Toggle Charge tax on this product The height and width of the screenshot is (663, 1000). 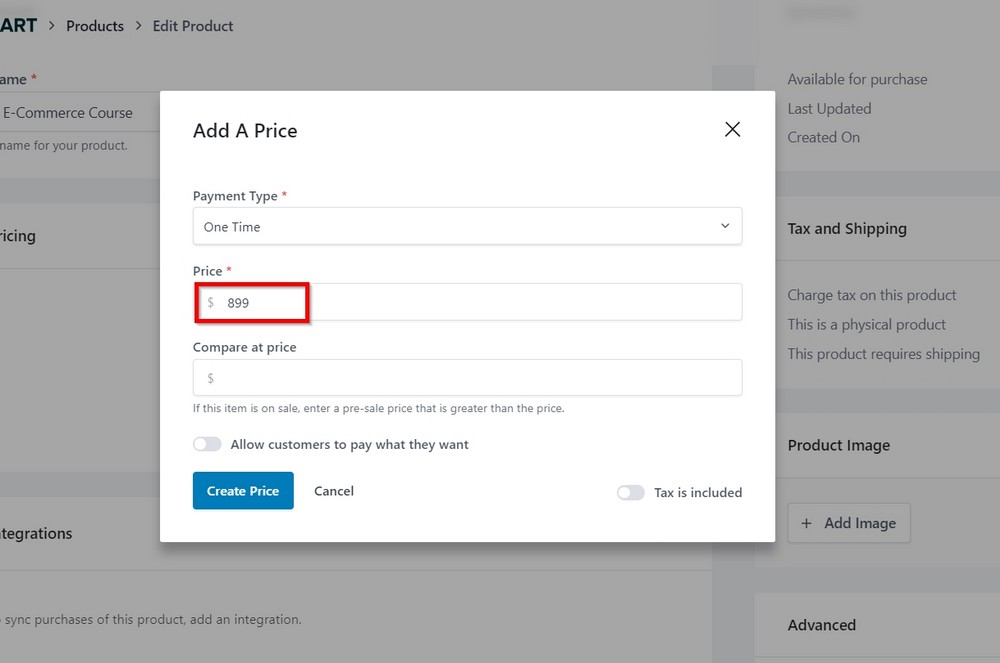point(872,295)
